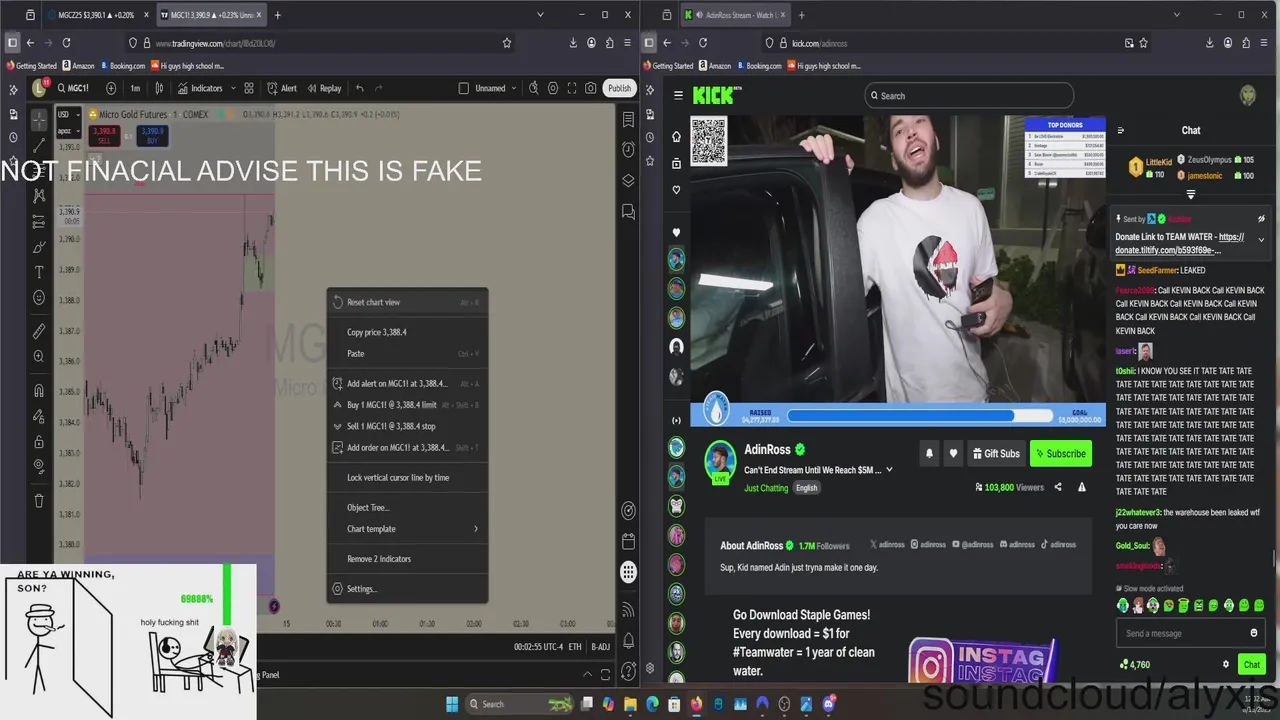Open the indicator templates grid icon
Screen dimensions: 1280x720
pos(249,88)
